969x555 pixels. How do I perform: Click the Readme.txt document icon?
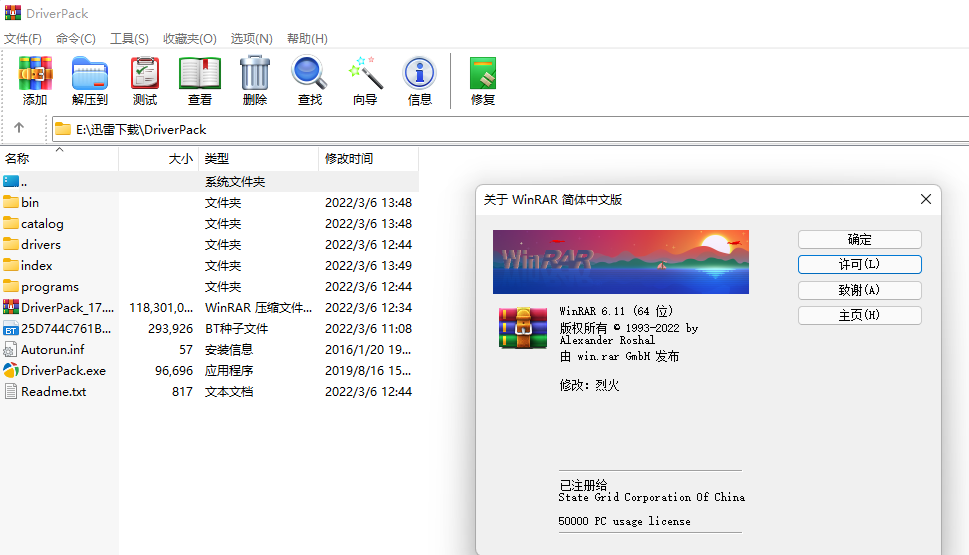(11, 391)
